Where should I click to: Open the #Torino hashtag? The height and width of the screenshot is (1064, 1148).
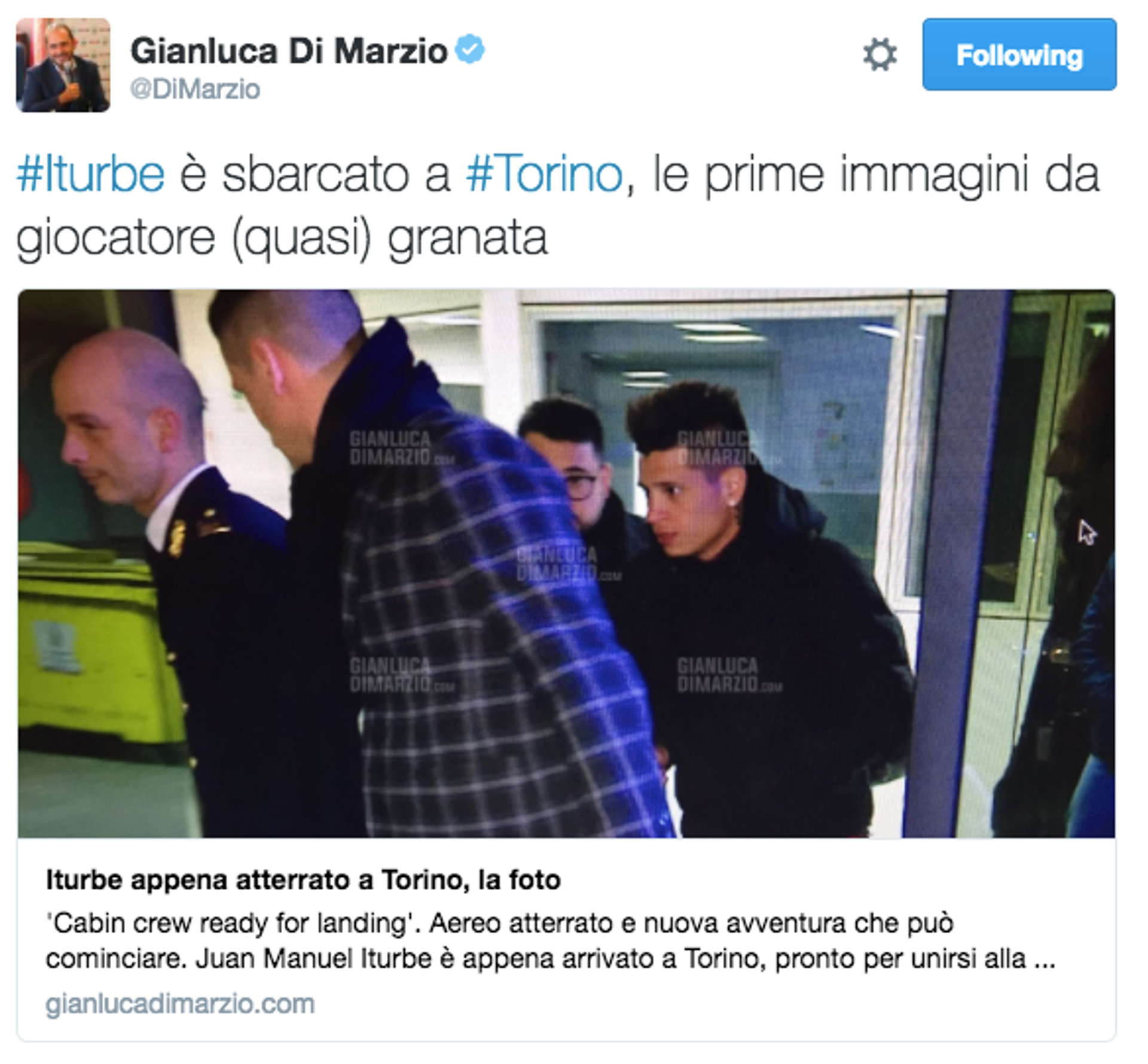click(544, 174)
